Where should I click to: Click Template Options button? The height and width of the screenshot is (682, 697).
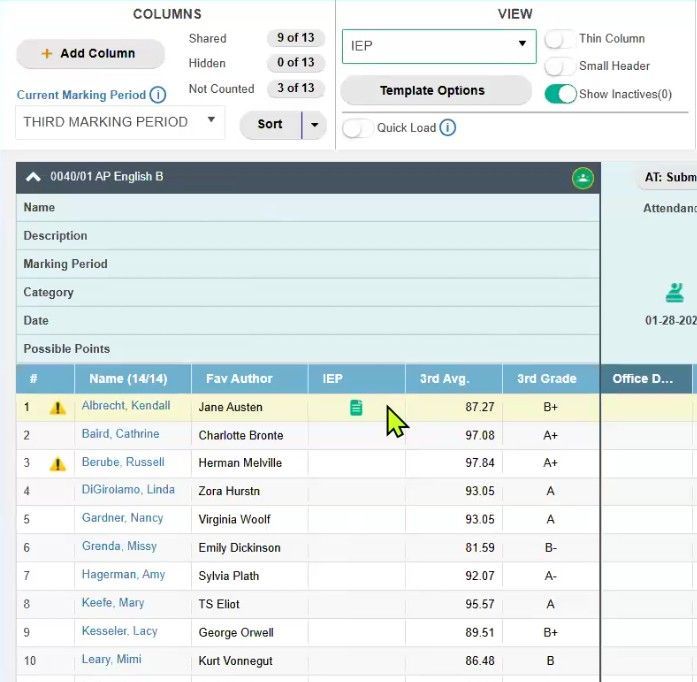click(x=436, y=90)
